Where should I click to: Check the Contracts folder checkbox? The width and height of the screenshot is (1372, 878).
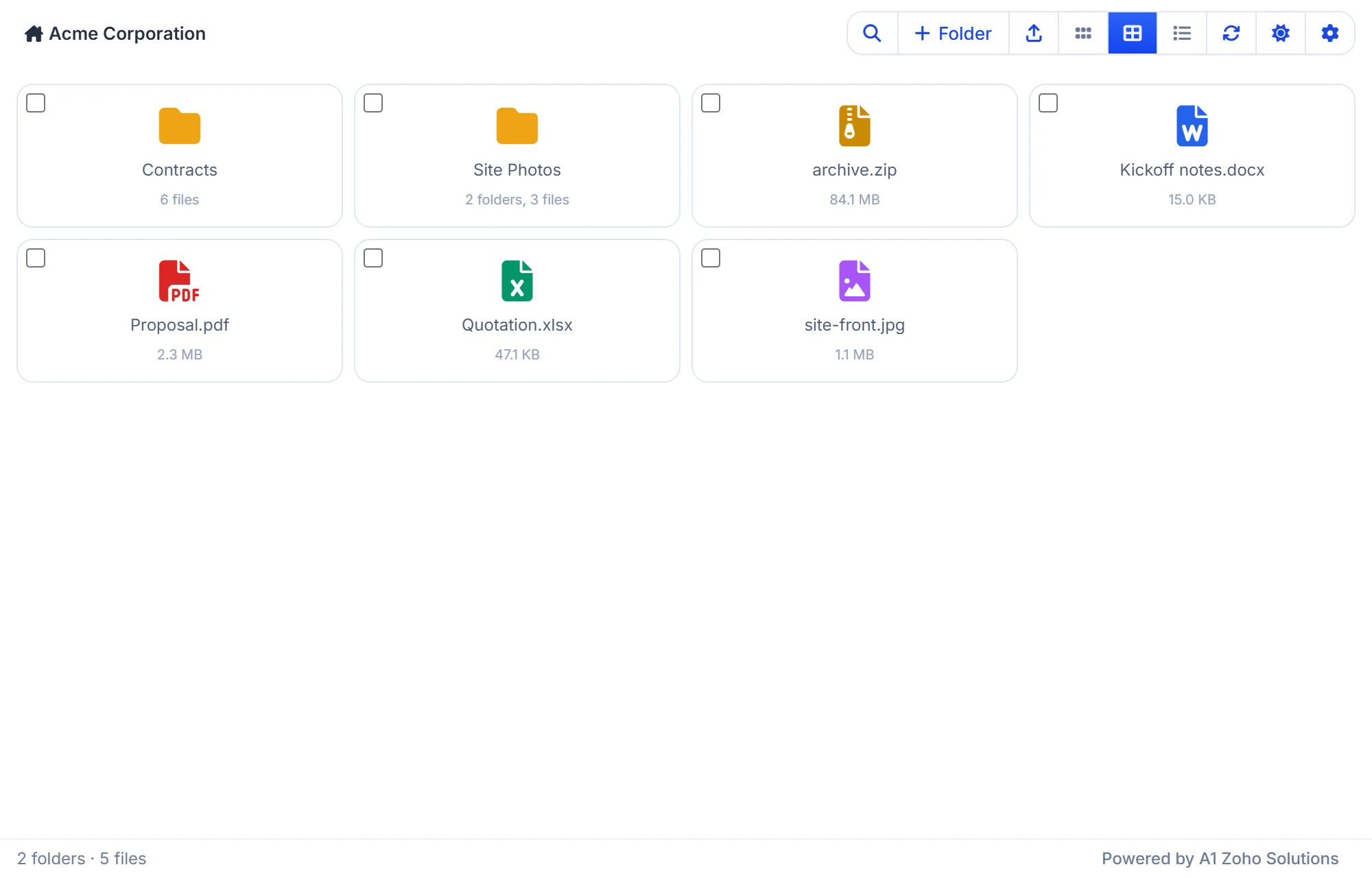click(x=36, y=103)
